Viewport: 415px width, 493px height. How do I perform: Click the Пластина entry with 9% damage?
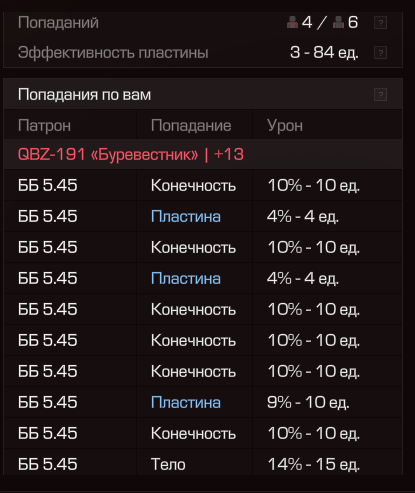click(186, 402)
